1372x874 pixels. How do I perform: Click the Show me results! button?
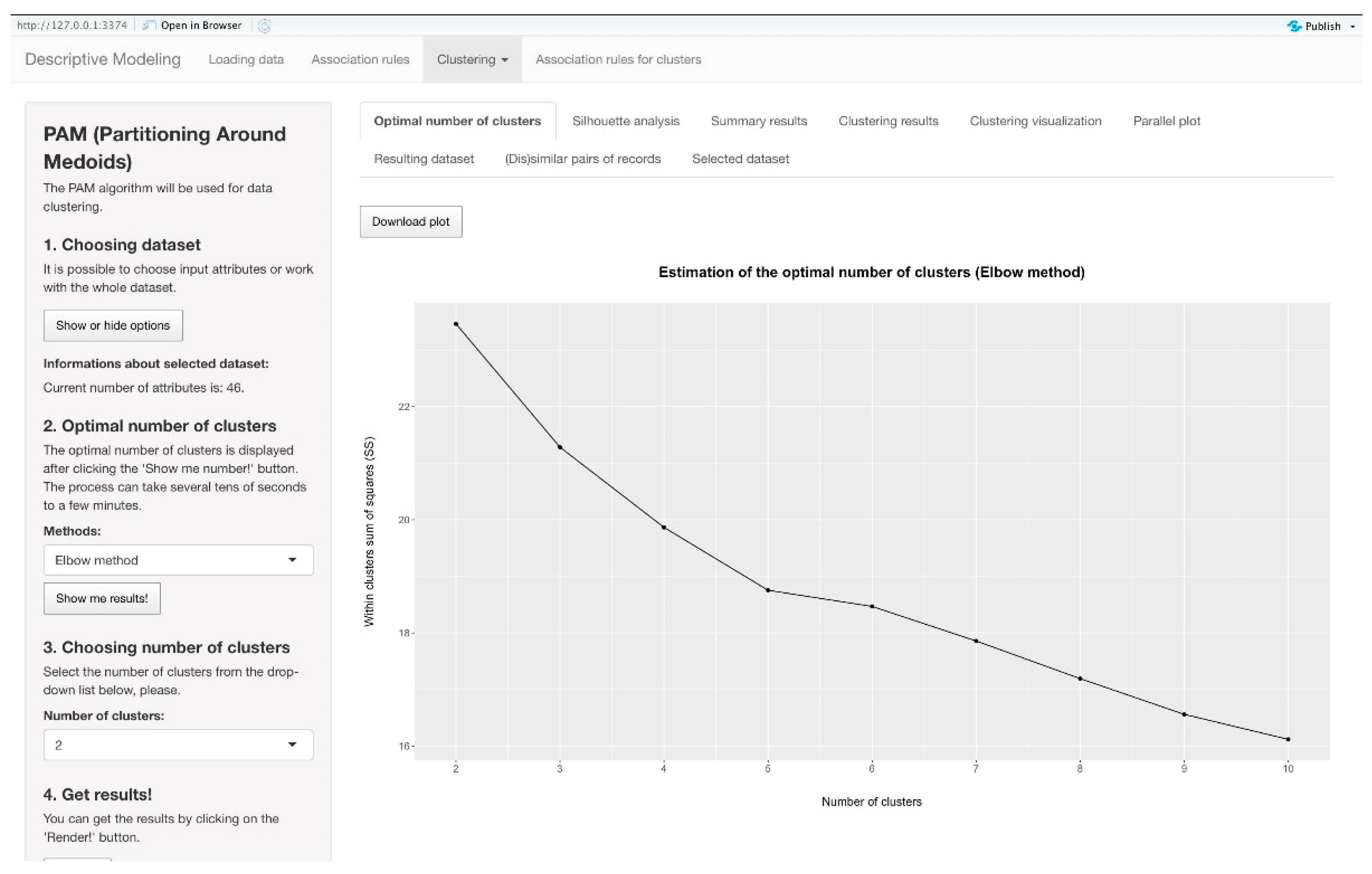101,598
